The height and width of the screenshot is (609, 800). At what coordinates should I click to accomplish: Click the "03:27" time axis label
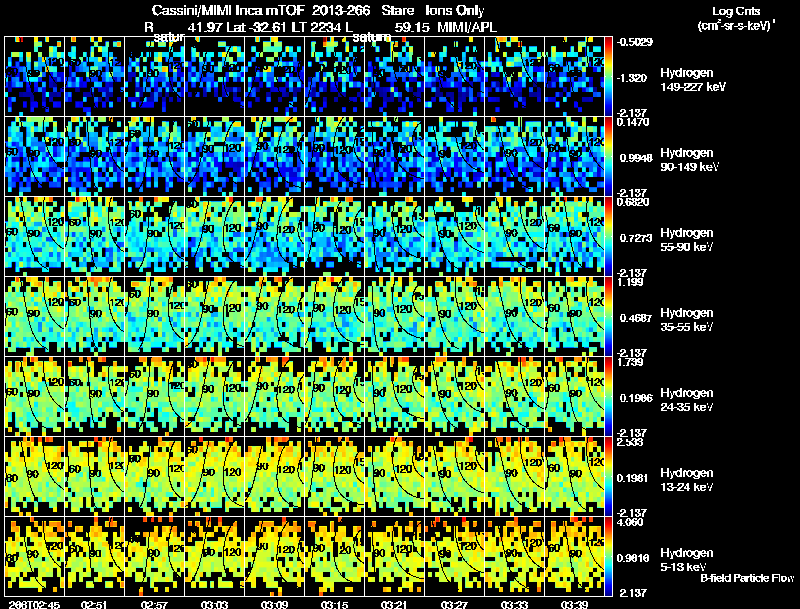click(x=454, y=605)
